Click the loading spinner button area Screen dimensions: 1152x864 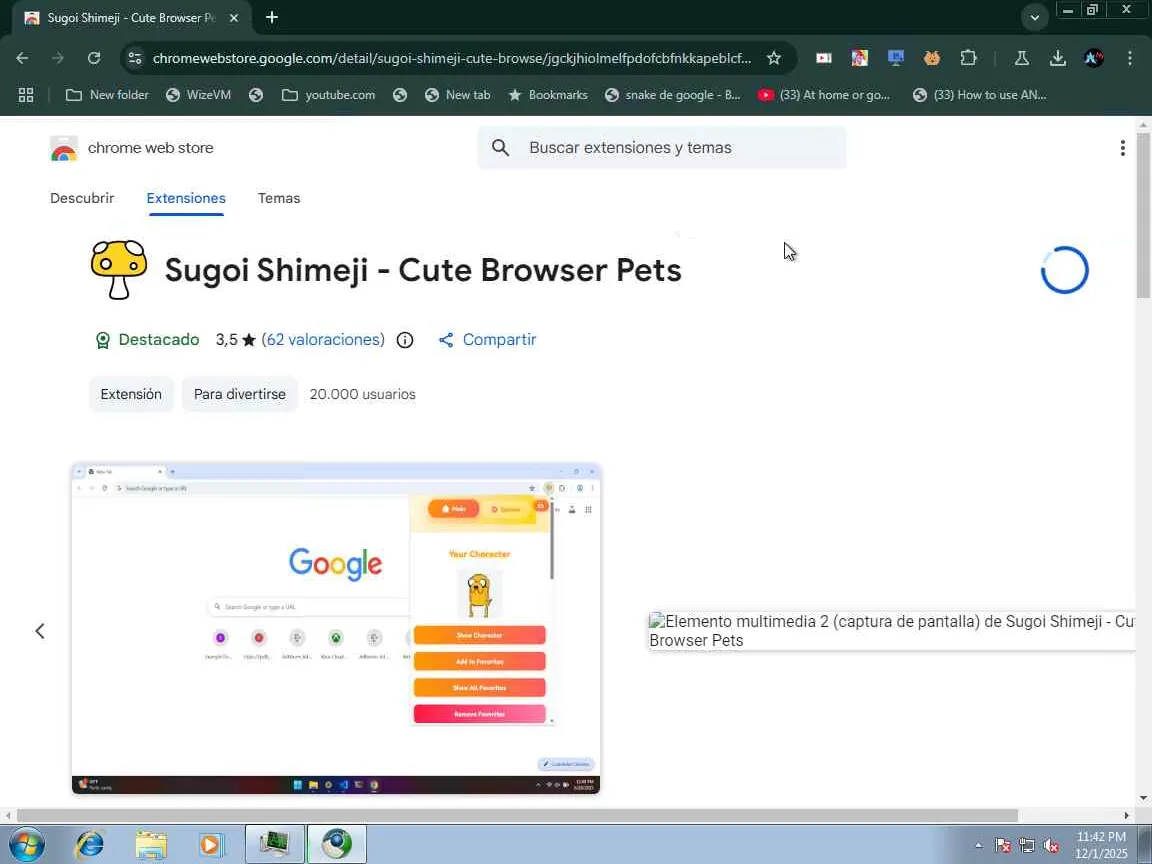[x=1065, y=270]
